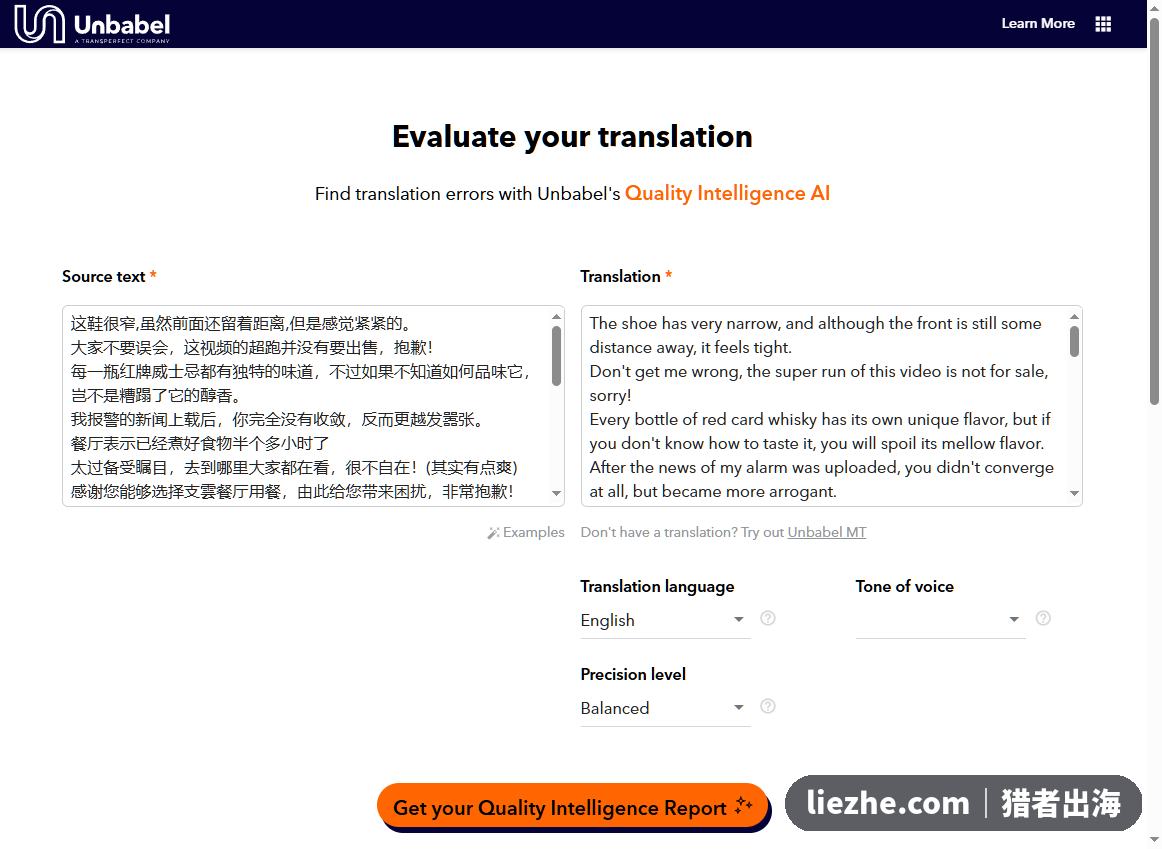This screenshot has width=1162, height=849.
Task: Open the Unbabel MT link
Action: pyautogui.click(x=826, y=533)
